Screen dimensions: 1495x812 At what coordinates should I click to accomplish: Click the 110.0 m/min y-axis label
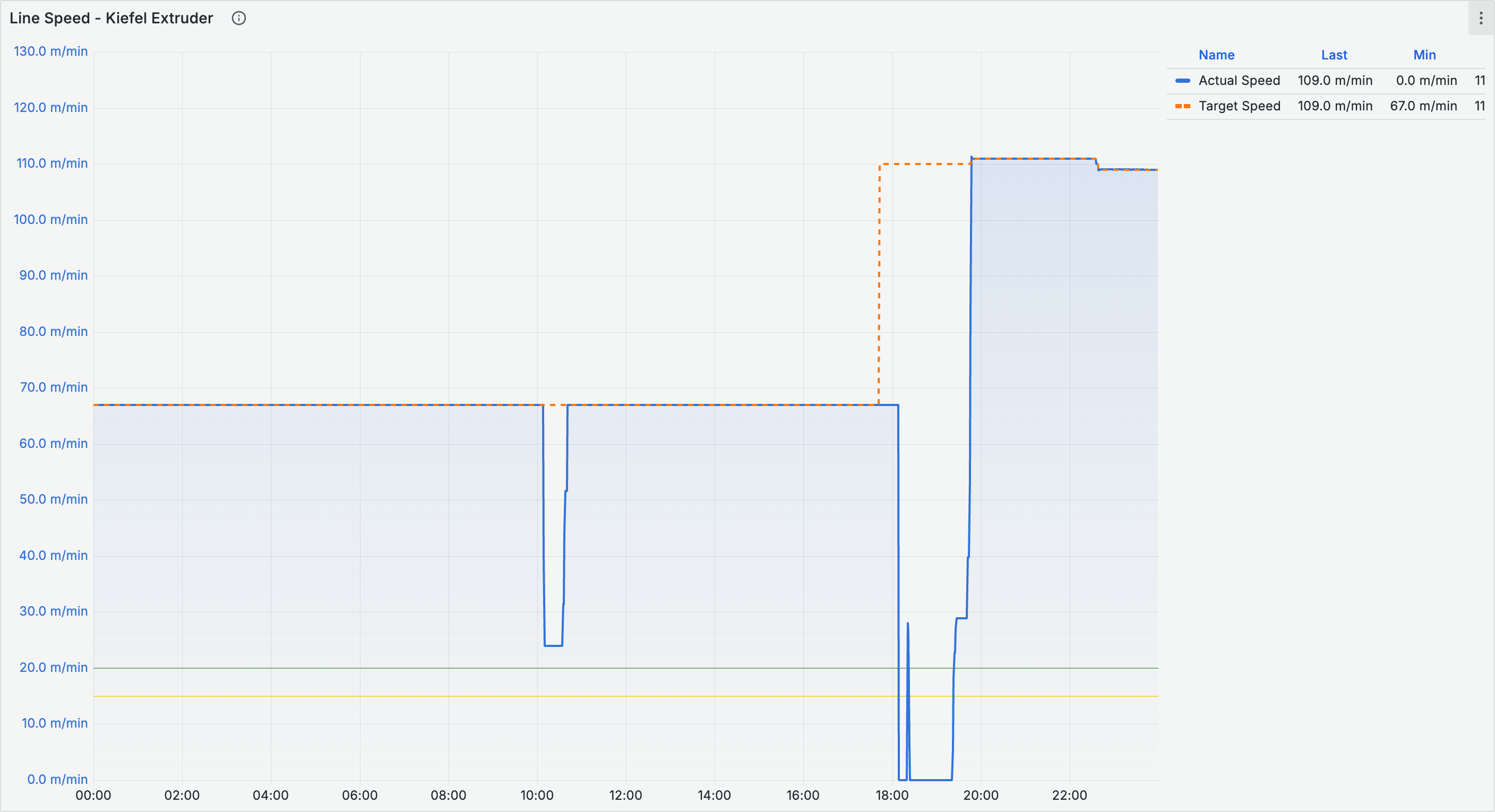click(51, 163)
